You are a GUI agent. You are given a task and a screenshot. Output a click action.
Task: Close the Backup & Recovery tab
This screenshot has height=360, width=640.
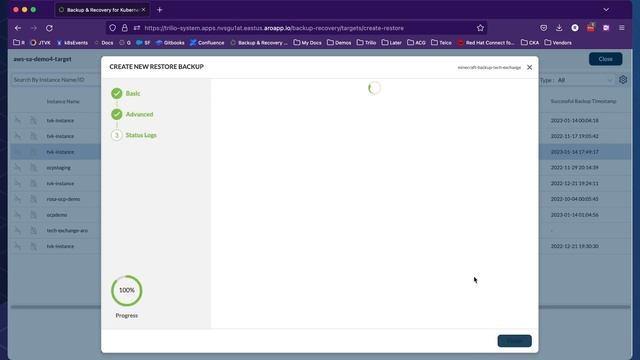pos(143,10)
